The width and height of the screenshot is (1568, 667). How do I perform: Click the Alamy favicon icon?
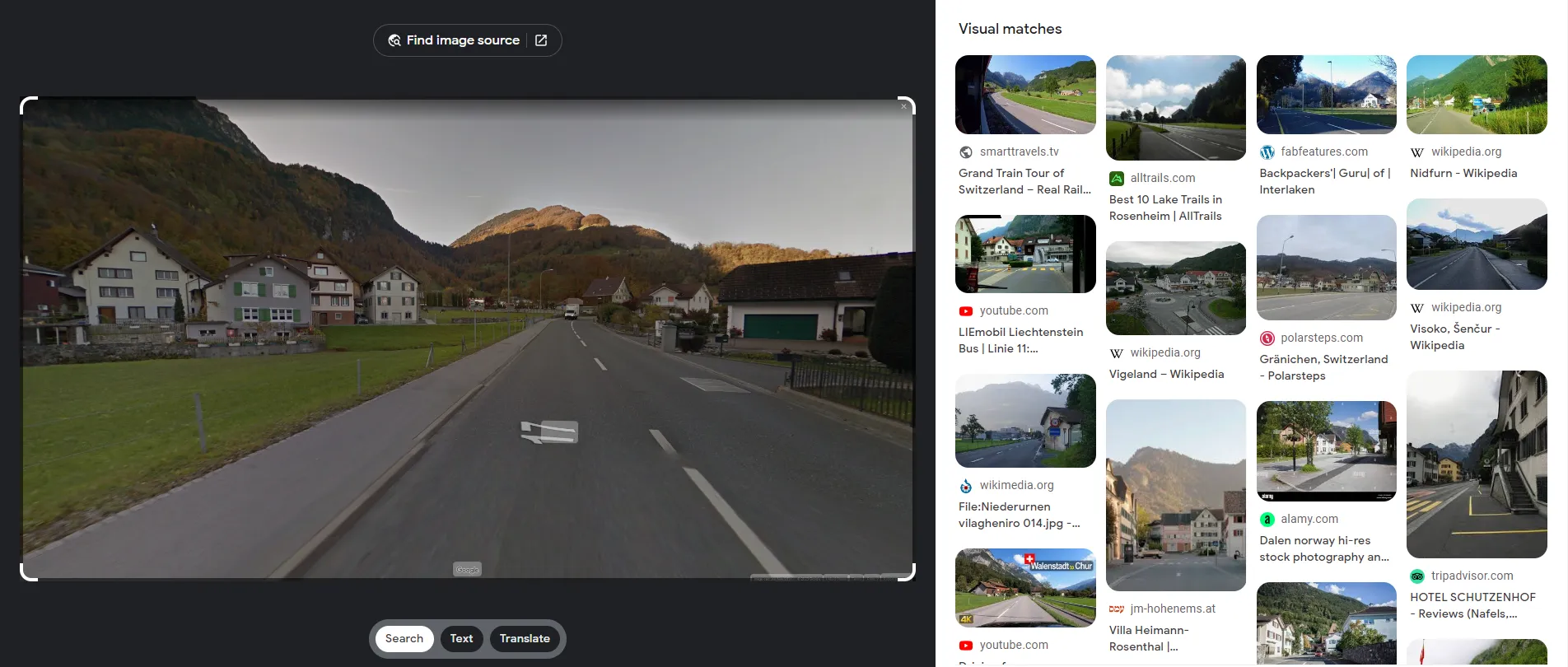pos(1267,520)
